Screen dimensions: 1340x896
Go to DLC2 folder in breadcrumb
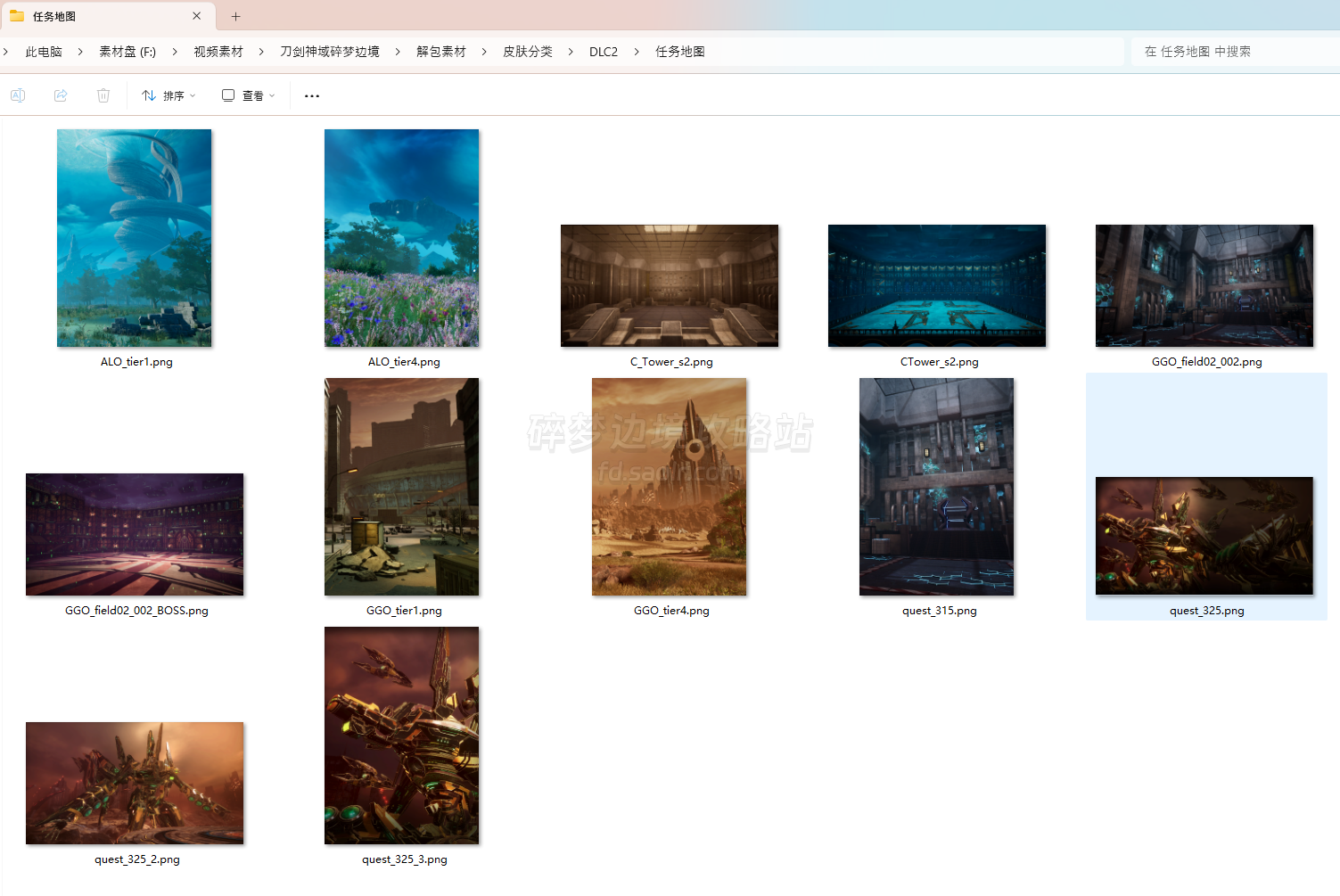tap(604, 52)
